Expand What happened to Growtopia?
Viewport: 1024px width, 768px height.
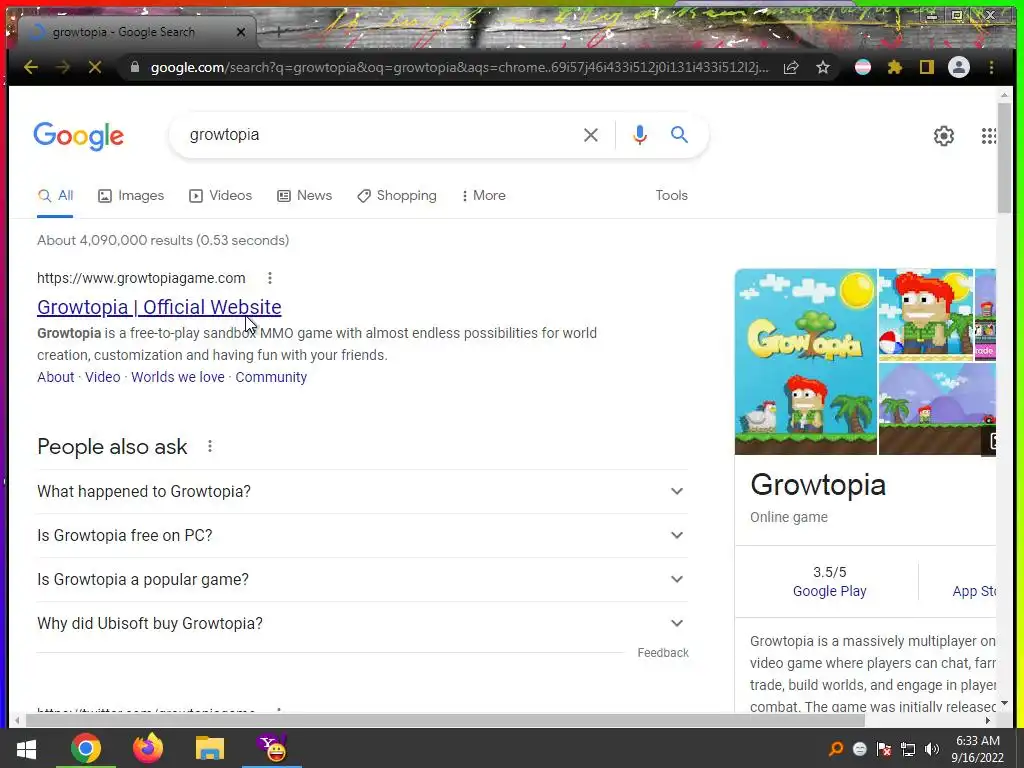coord(362,491)
